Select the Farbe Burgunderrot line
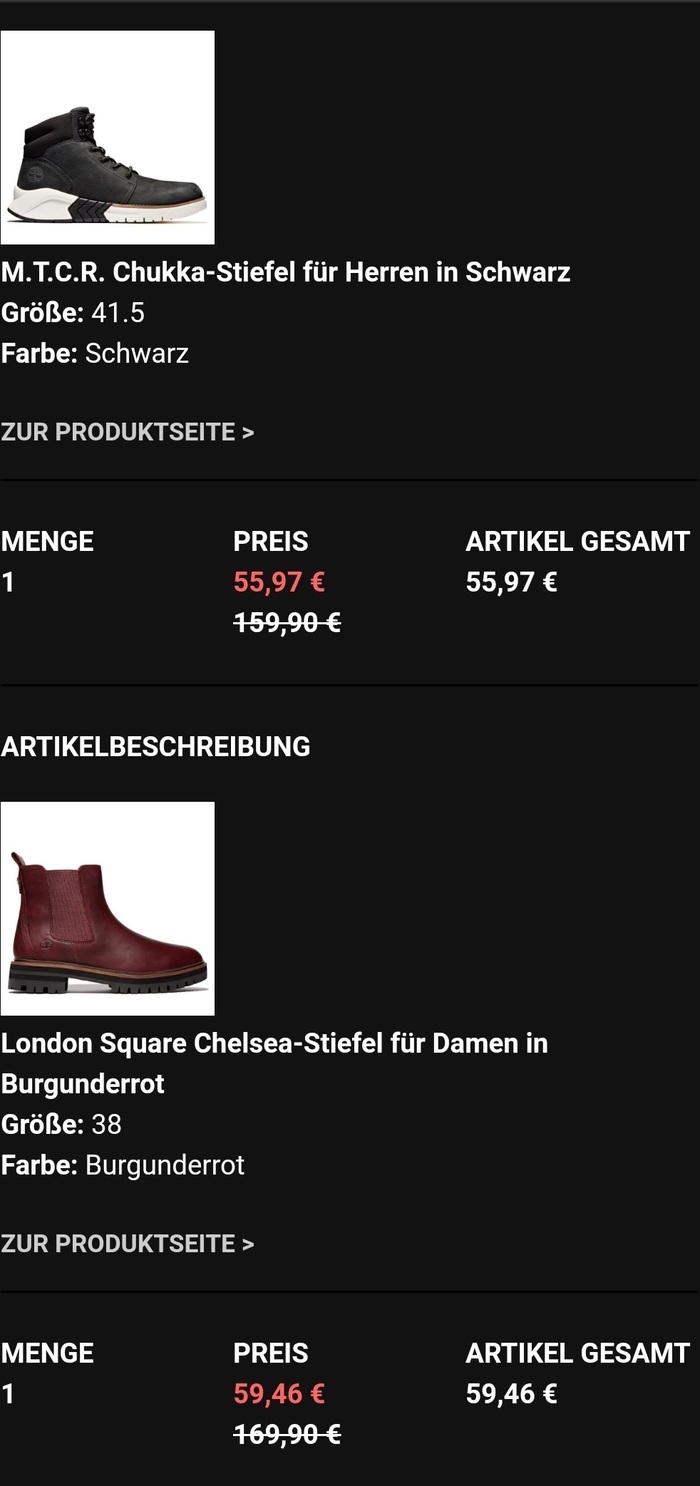This screenshot has width=700, height=1486. click(x=122, y=1165)
